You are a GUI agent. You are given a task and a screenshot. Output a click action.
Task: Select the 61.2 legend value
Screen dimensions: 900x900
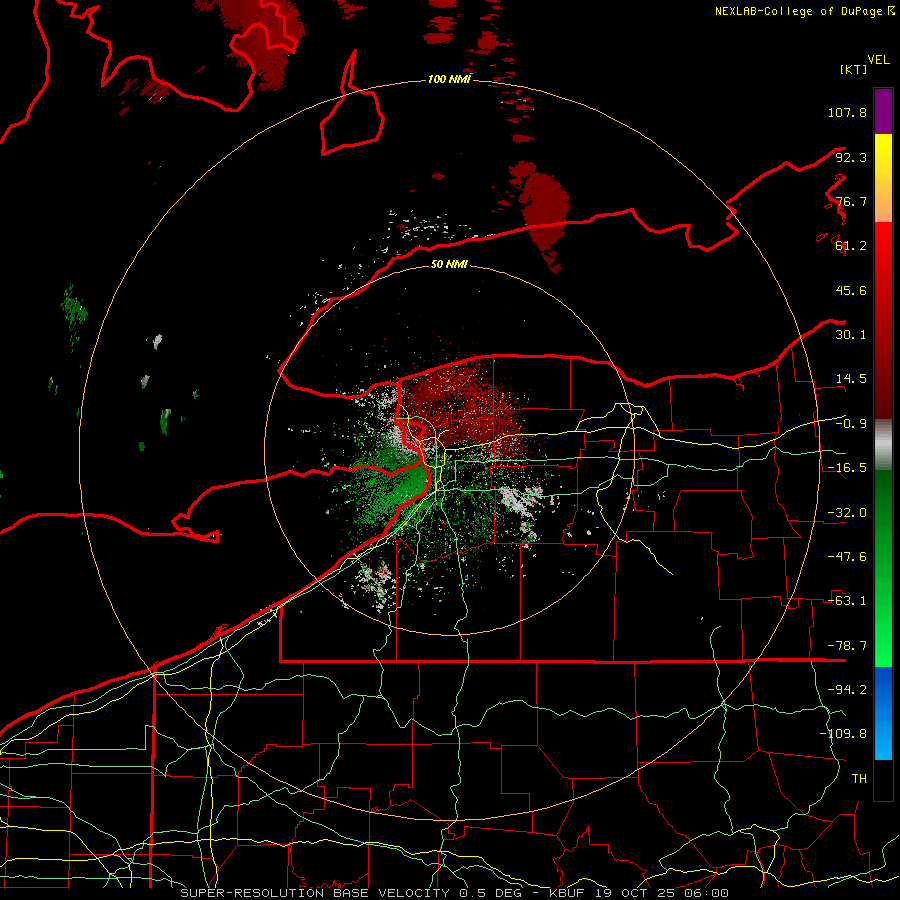(851, 246)
